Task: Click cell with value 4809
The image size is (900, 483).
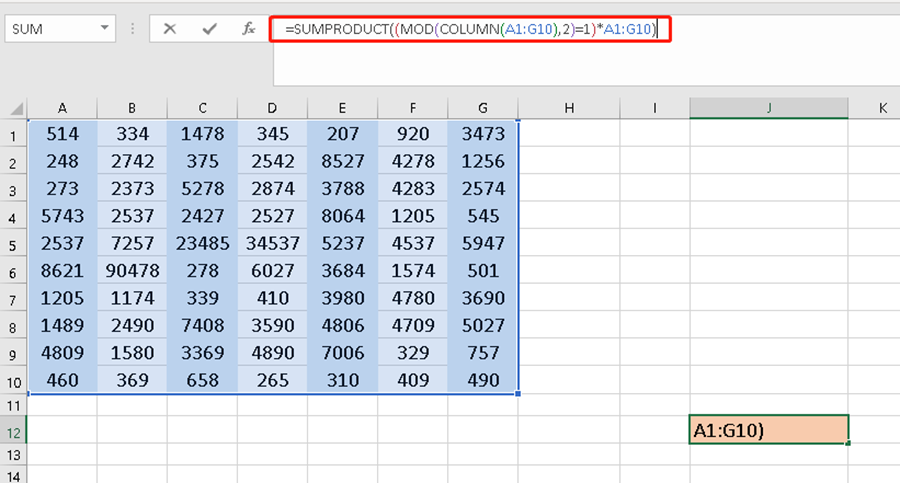Action: click(x=62, y=353)
